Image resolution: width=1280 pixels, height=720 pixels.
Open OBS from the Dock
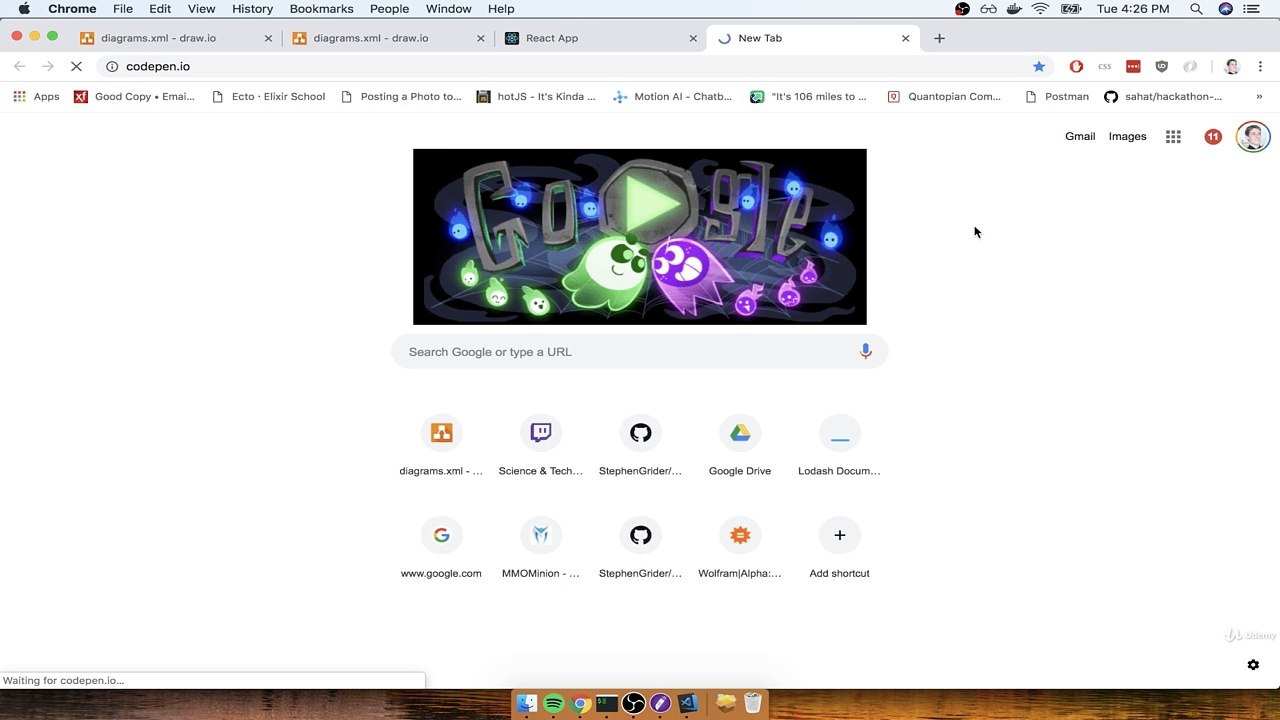click(633, 704)
